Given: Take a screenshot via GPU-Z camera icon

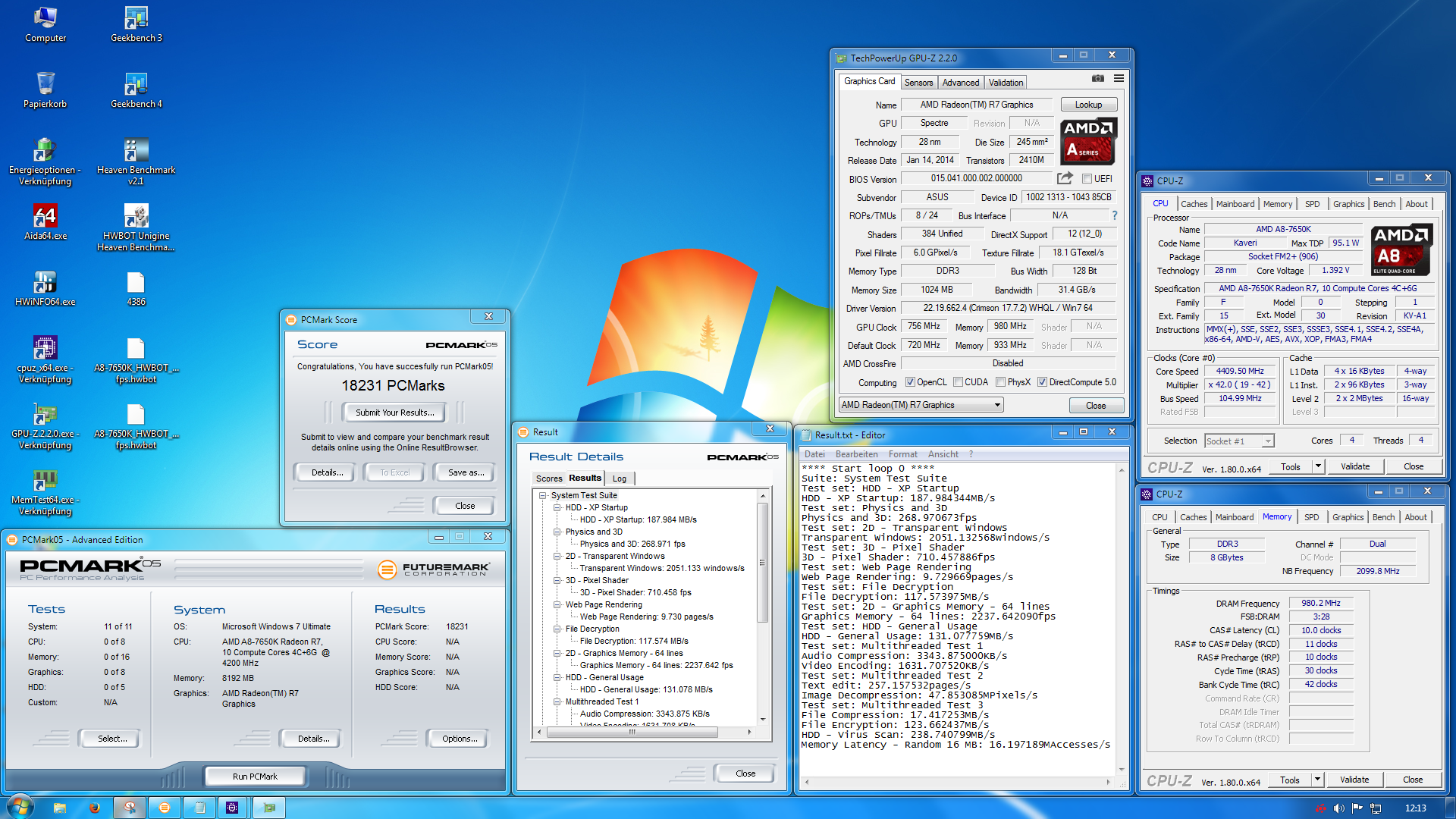Looking at the screenshot, I should click(1097, 78).
